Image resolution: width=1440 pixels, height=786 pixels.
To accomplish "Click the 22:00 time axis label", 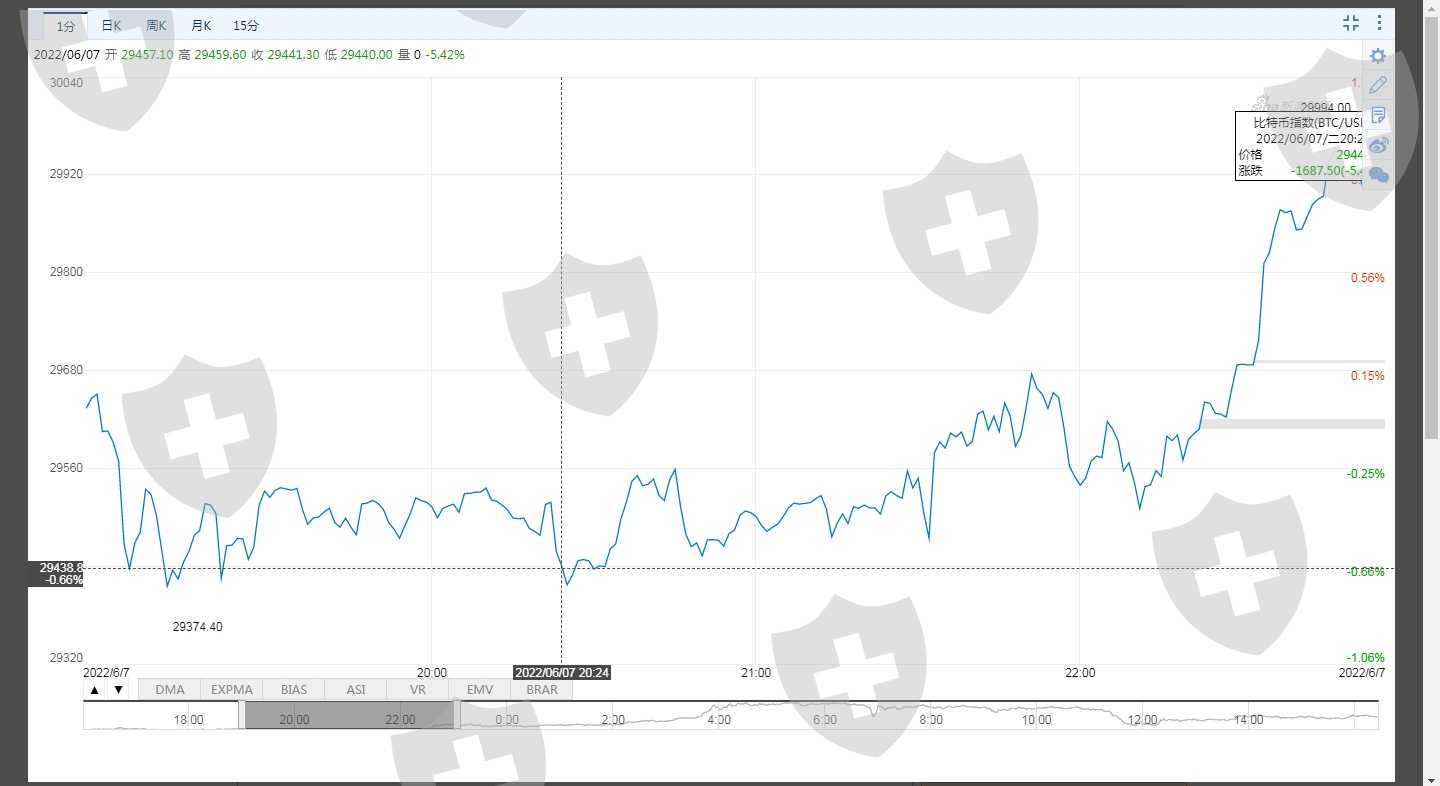I will [1080, 673].
